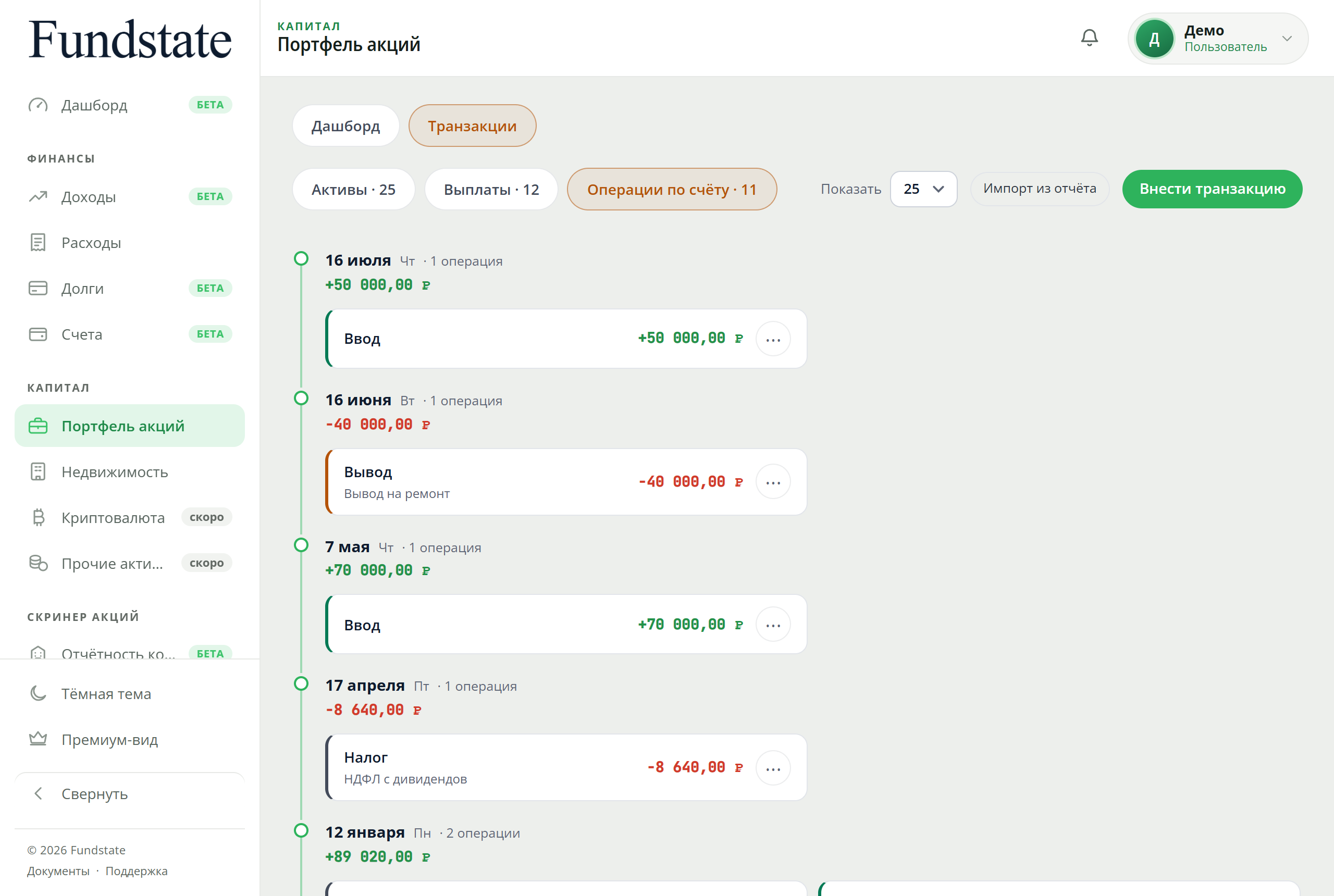Click "© 2026 Fundstate" footer text
The image size is (1334, 896).
(x=76, y=850)
